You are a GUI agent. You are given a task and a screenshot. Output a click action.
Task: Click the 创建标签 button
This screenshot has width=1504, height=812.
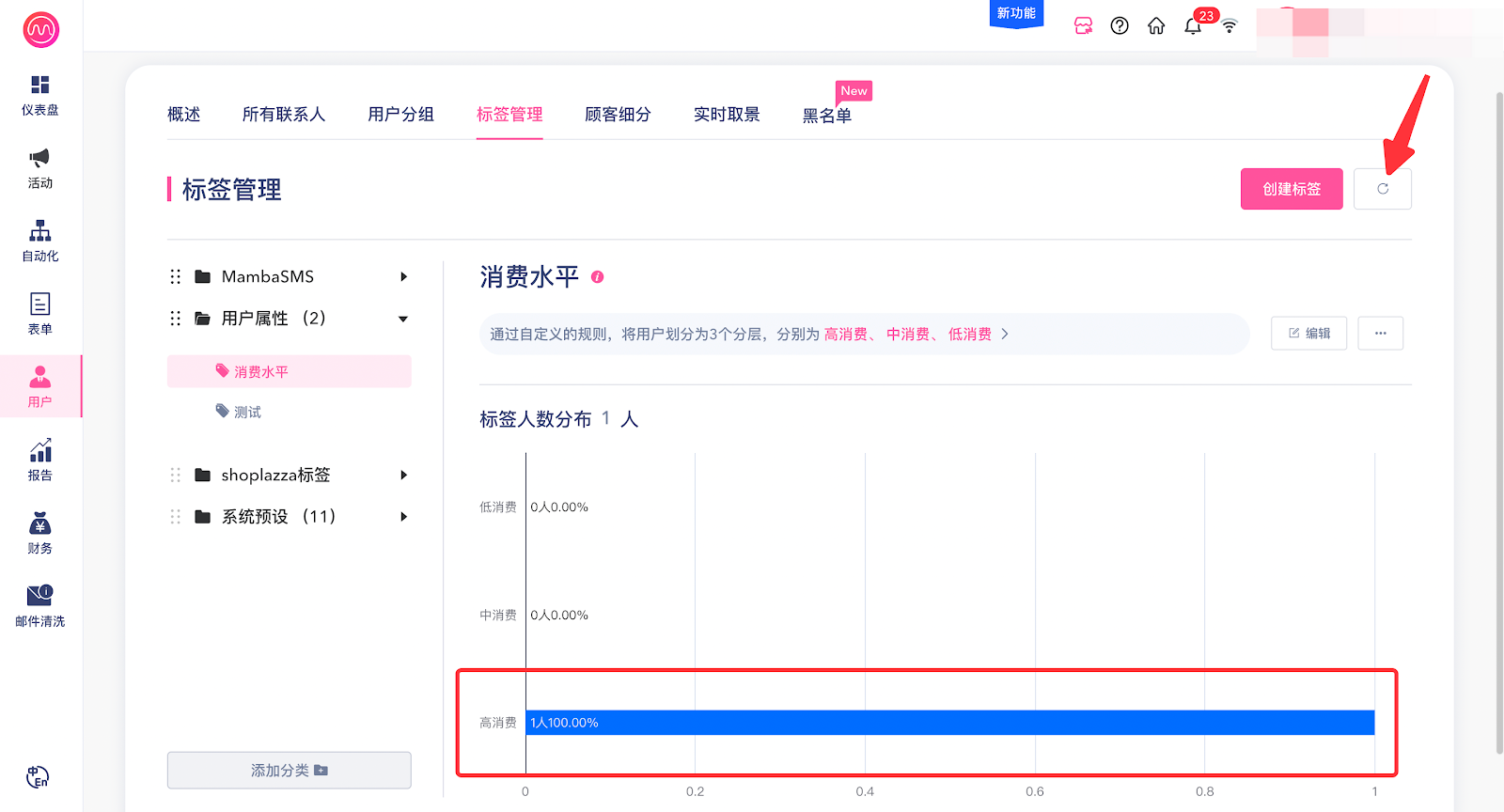pyautogui.click(x=1291, y=189)
